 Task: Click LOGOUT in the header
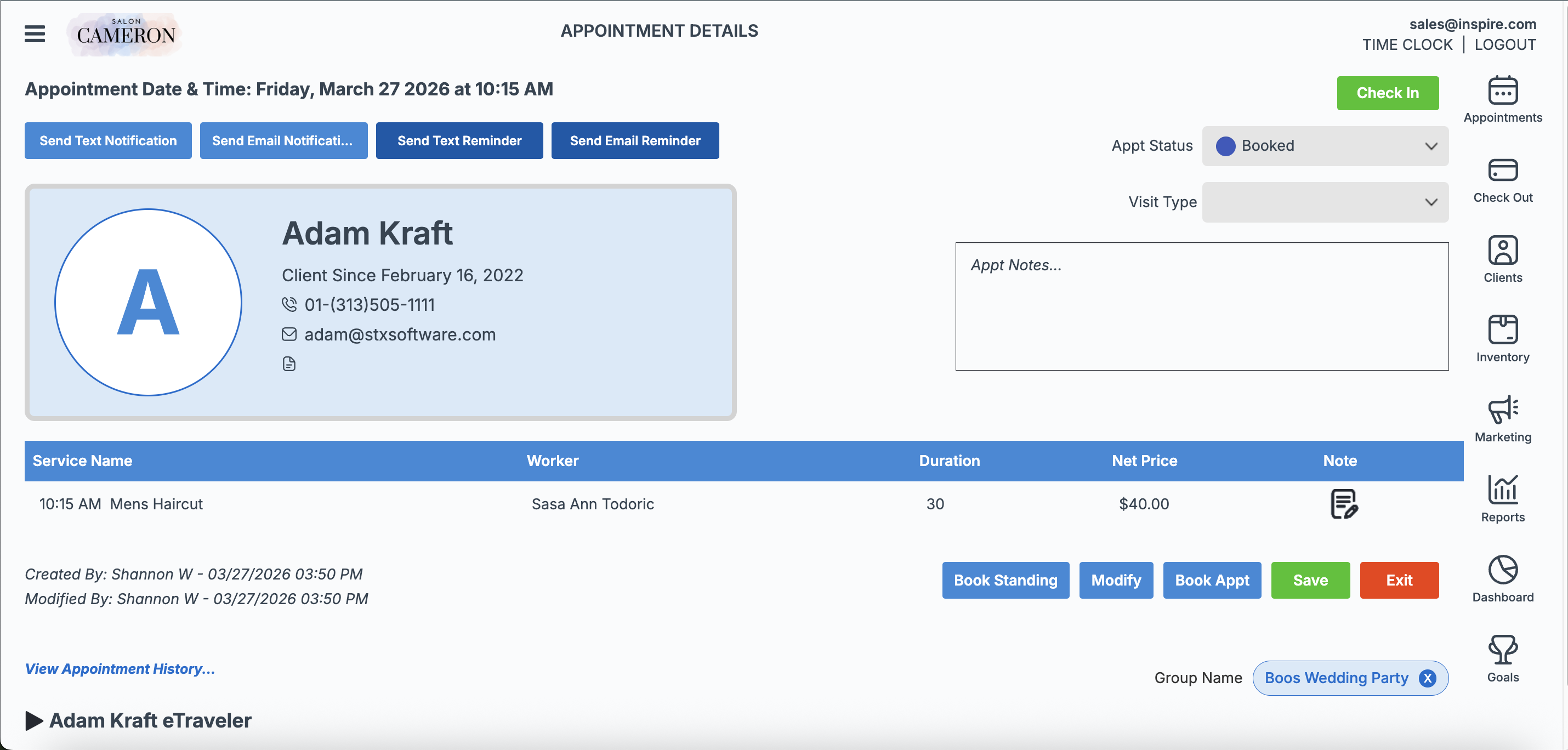click(x=1505, y=45)
